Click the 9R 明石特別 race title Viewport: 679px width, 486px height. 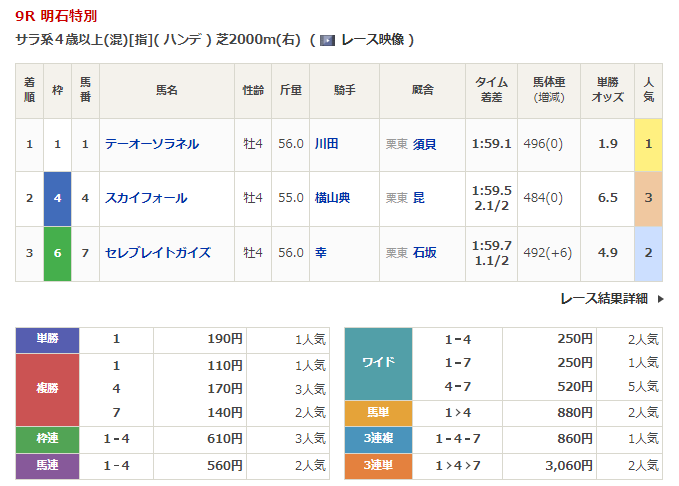[x=56, y=17]
